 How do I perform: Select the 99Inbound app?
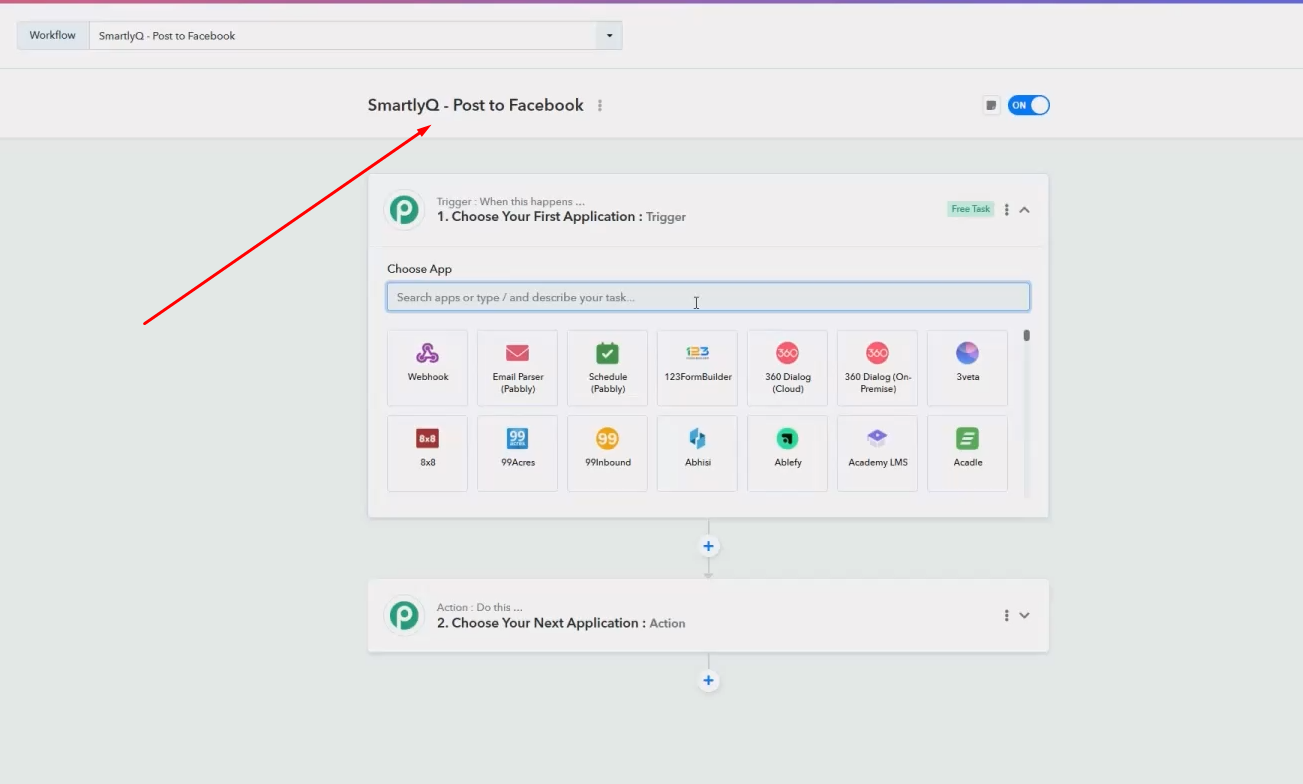[x=607, y=453]
